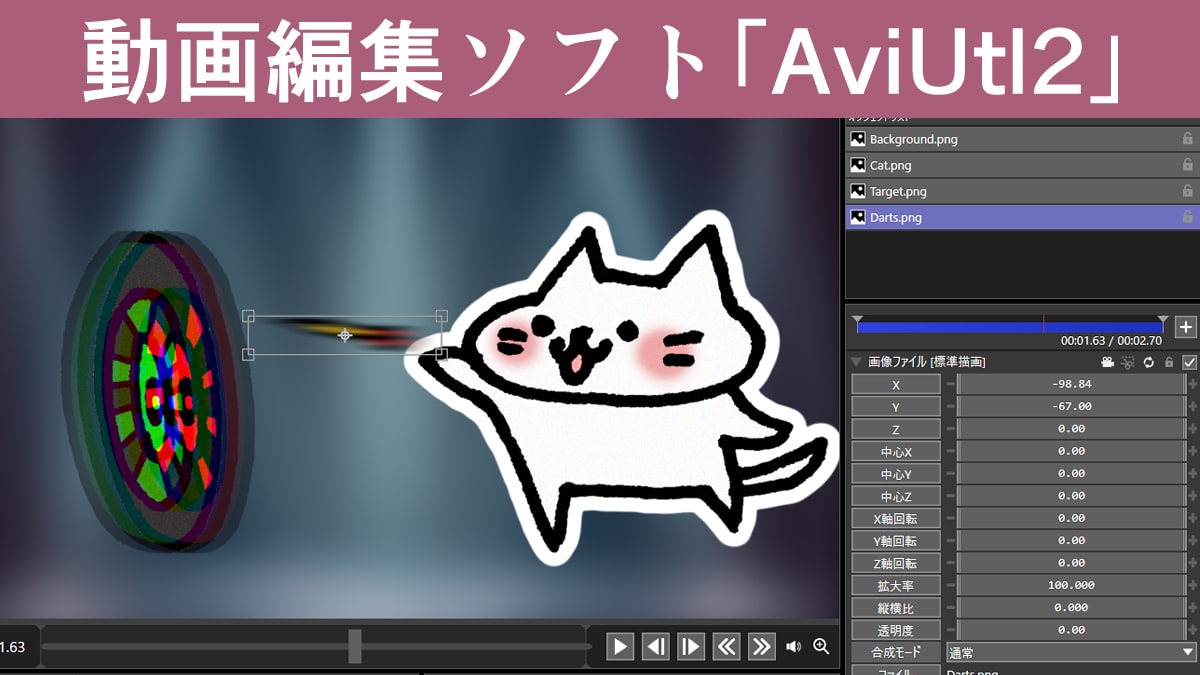Click the camera control icon in 画像ファイル header
The height and width of the screenshot is (675, 1200).
[1108, 362]
